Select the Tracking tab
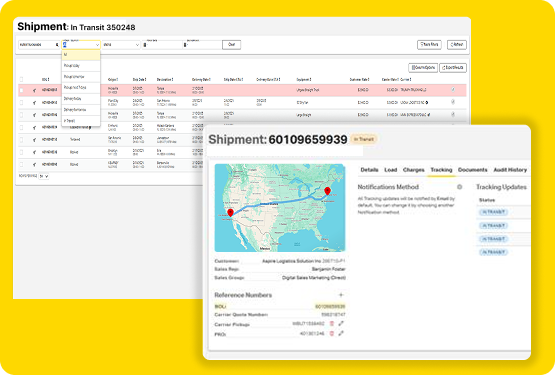 point(441,170)
